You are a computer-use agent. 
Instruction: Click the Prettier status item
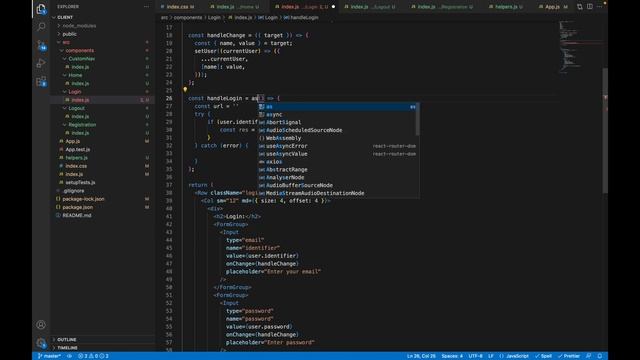click(x=569, y=356)
